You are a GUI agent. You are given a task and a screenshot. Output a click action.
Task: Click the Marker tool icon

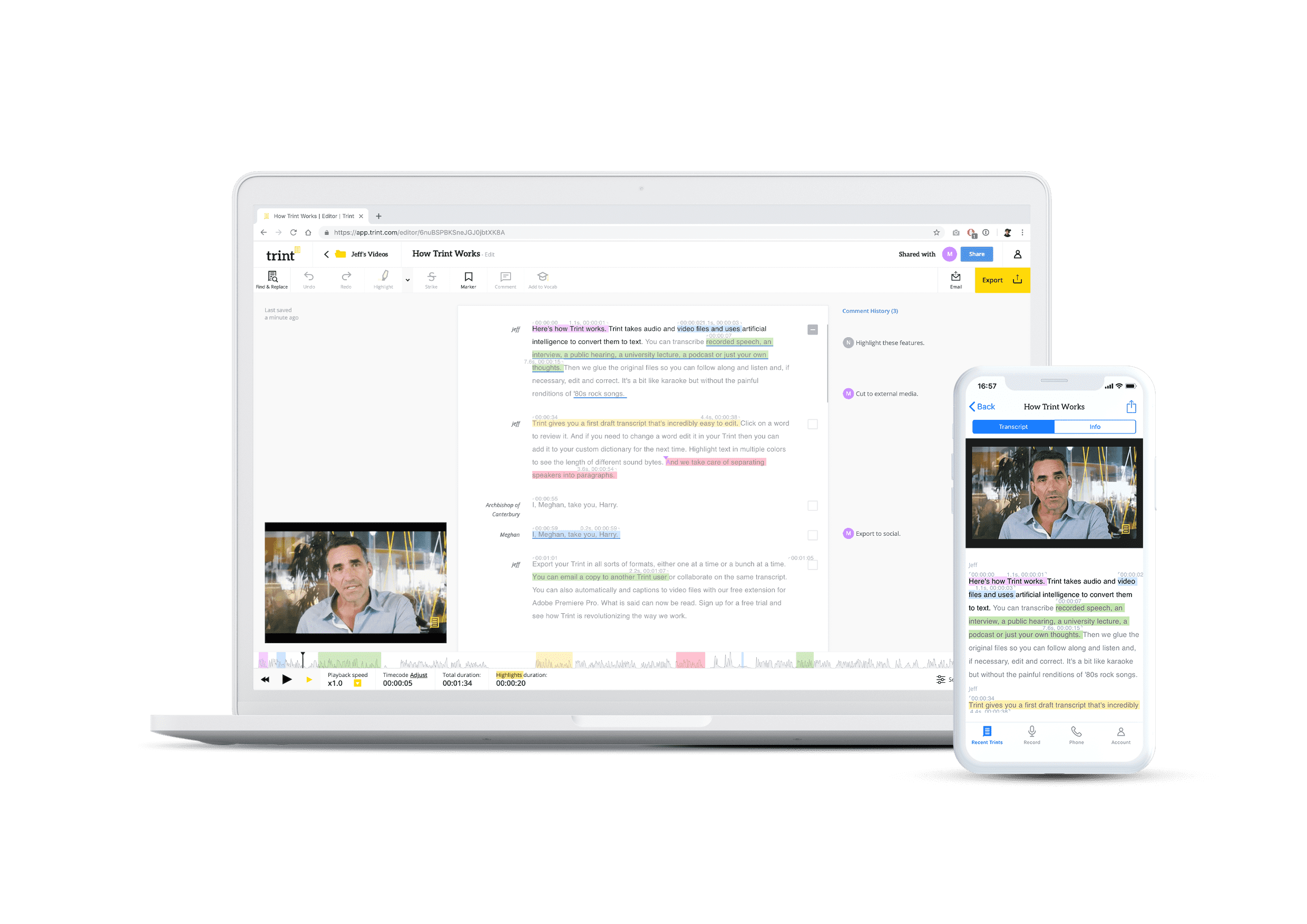click(469, 279)
